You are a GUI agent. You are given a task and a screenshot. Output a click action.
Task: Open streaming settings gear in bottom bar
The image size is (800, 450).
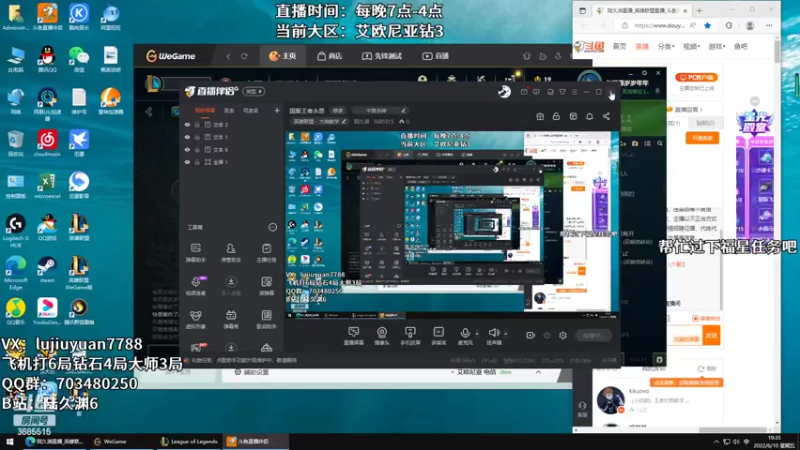click(x=563, y=335)
